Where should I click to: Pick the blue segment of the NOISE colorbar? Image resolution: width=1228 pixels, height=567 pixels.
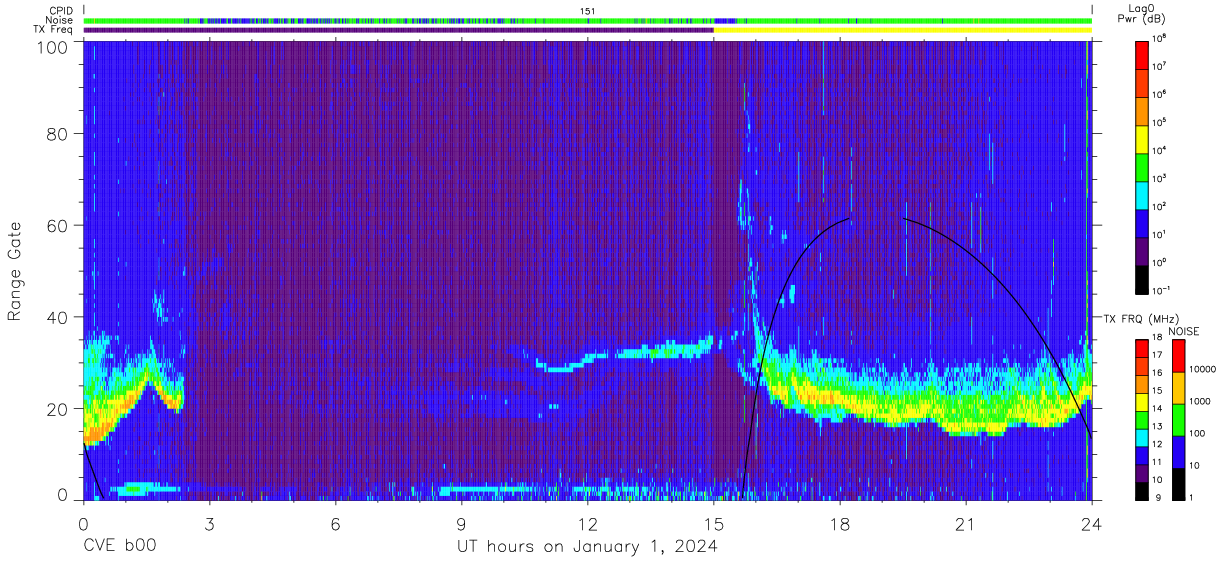[x=1180, y=451]
